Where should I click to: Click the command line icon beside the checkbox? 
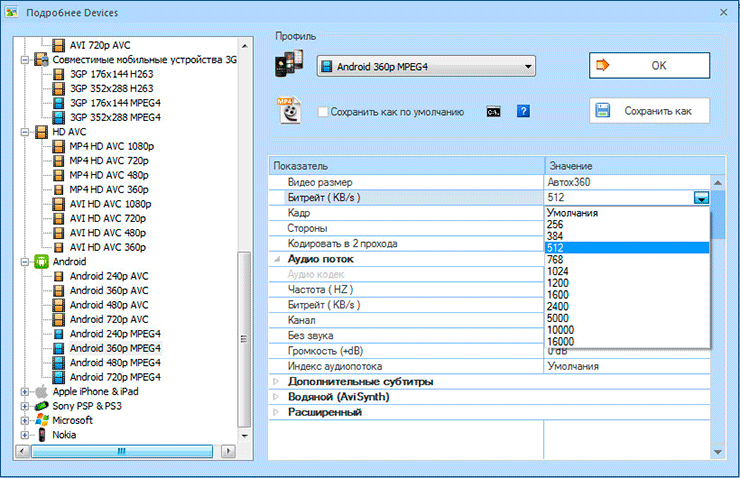pos(493,112)
